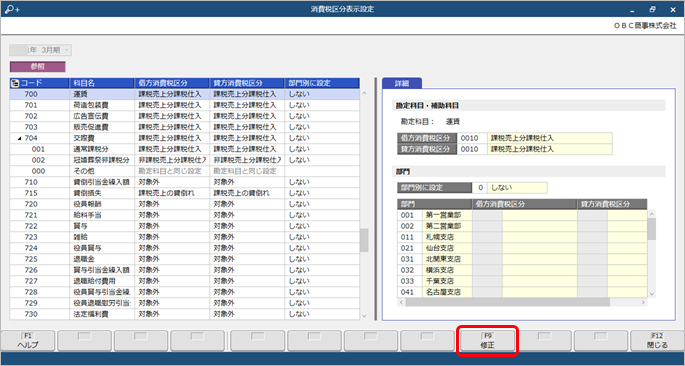The image size is (685, 366).
Task: Click the F9 修正 button
Action: tap(488, 341)
